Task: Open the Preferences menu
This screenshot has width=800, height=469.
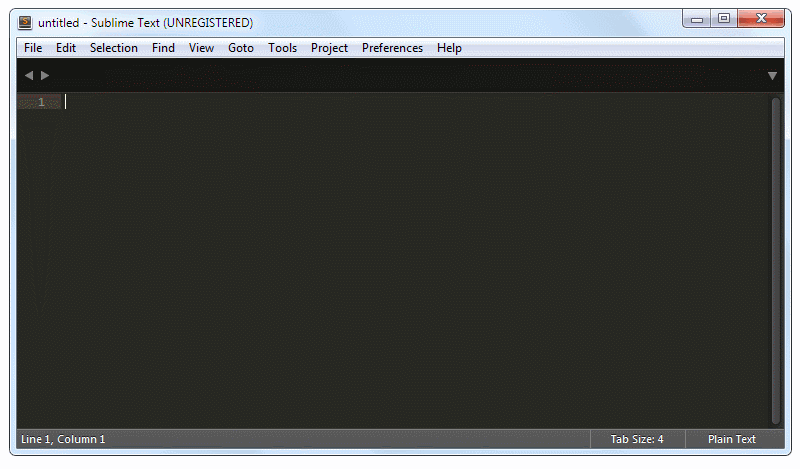Action: [x=392, y=48]
